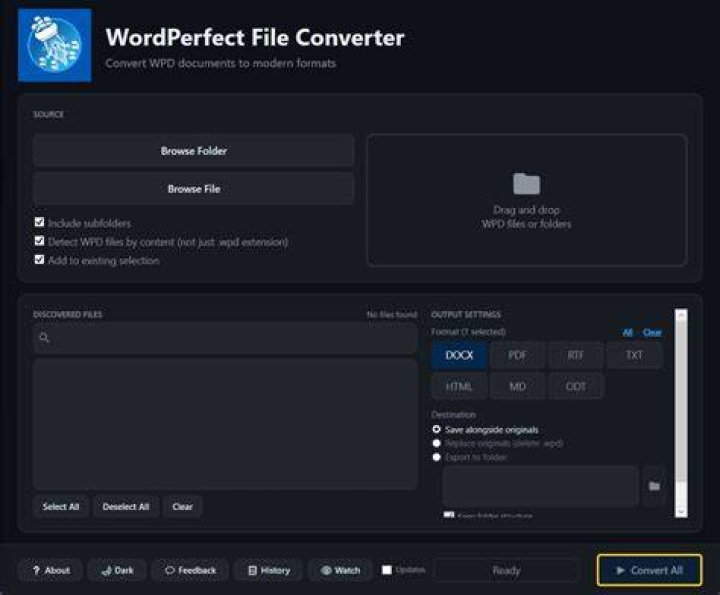The height and width of the screenshot is (595, 720).
Task: Click the discovered files search field
Action: click(225, 338)
